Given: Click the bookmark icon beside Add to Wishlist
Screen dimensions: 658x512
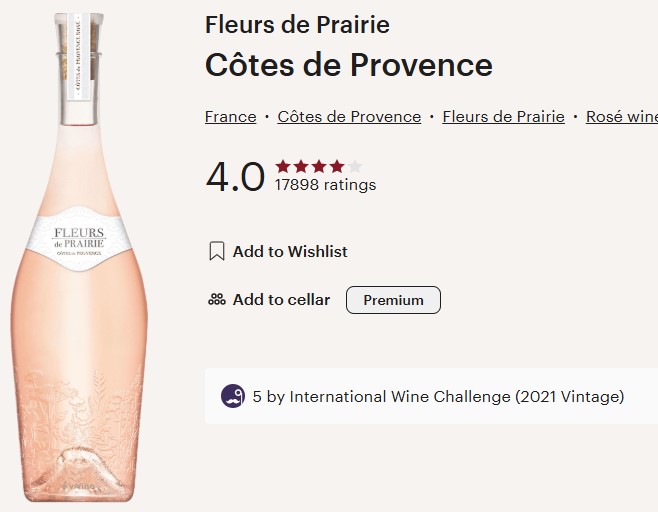Looking at the screenshot, I should click(x=216, y=251).
